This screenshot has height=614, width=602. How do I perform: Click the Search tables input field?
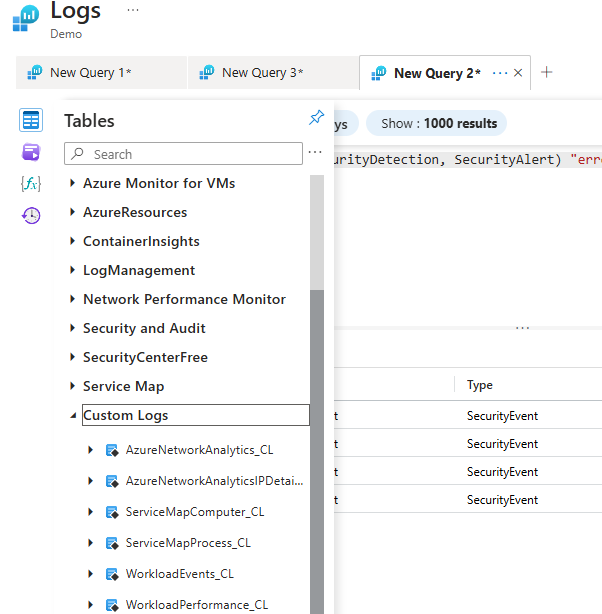183,154
